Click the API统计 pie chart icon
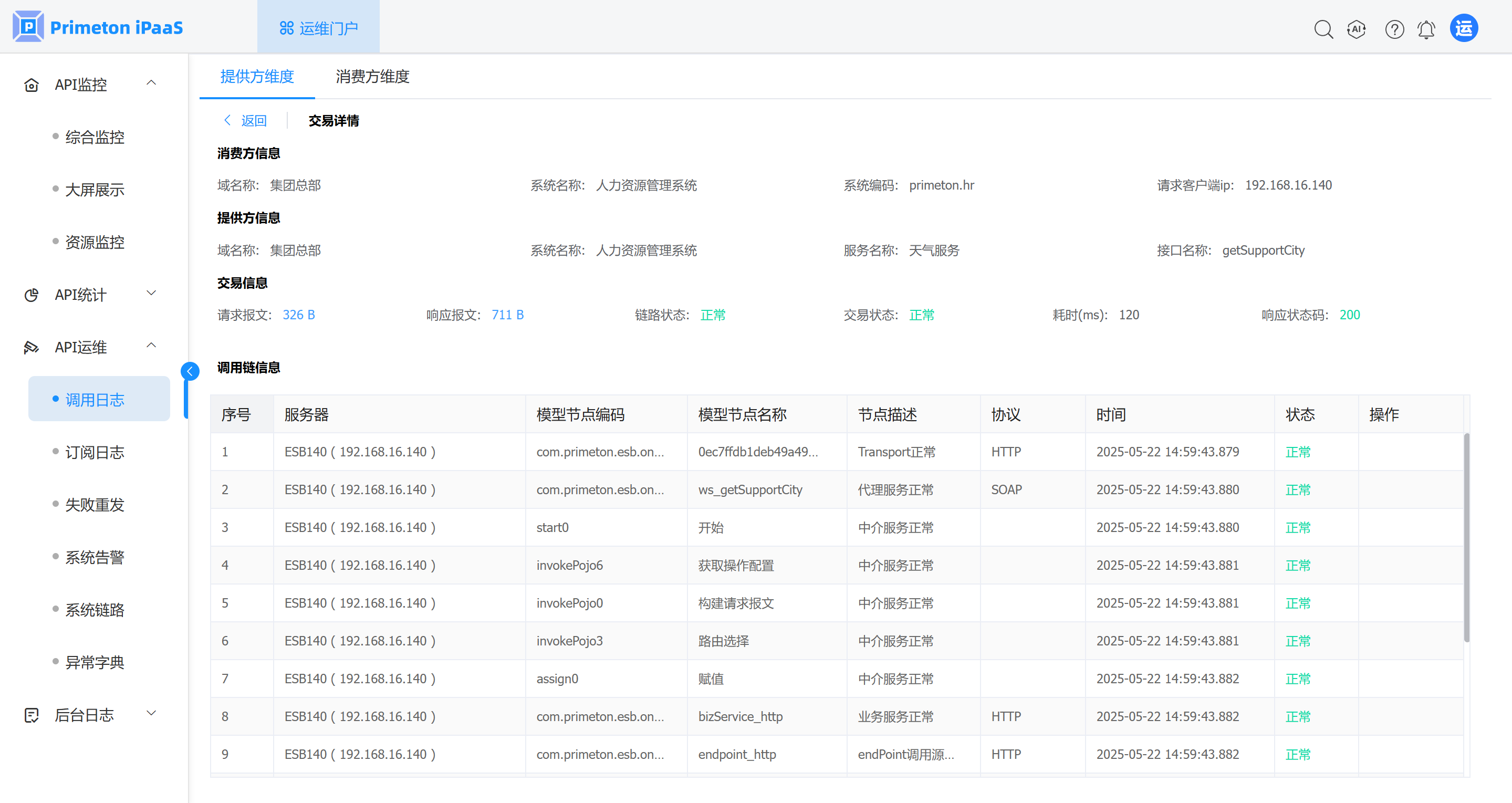This screenshot has height=803, width=1512. click(x=31, y=295)
